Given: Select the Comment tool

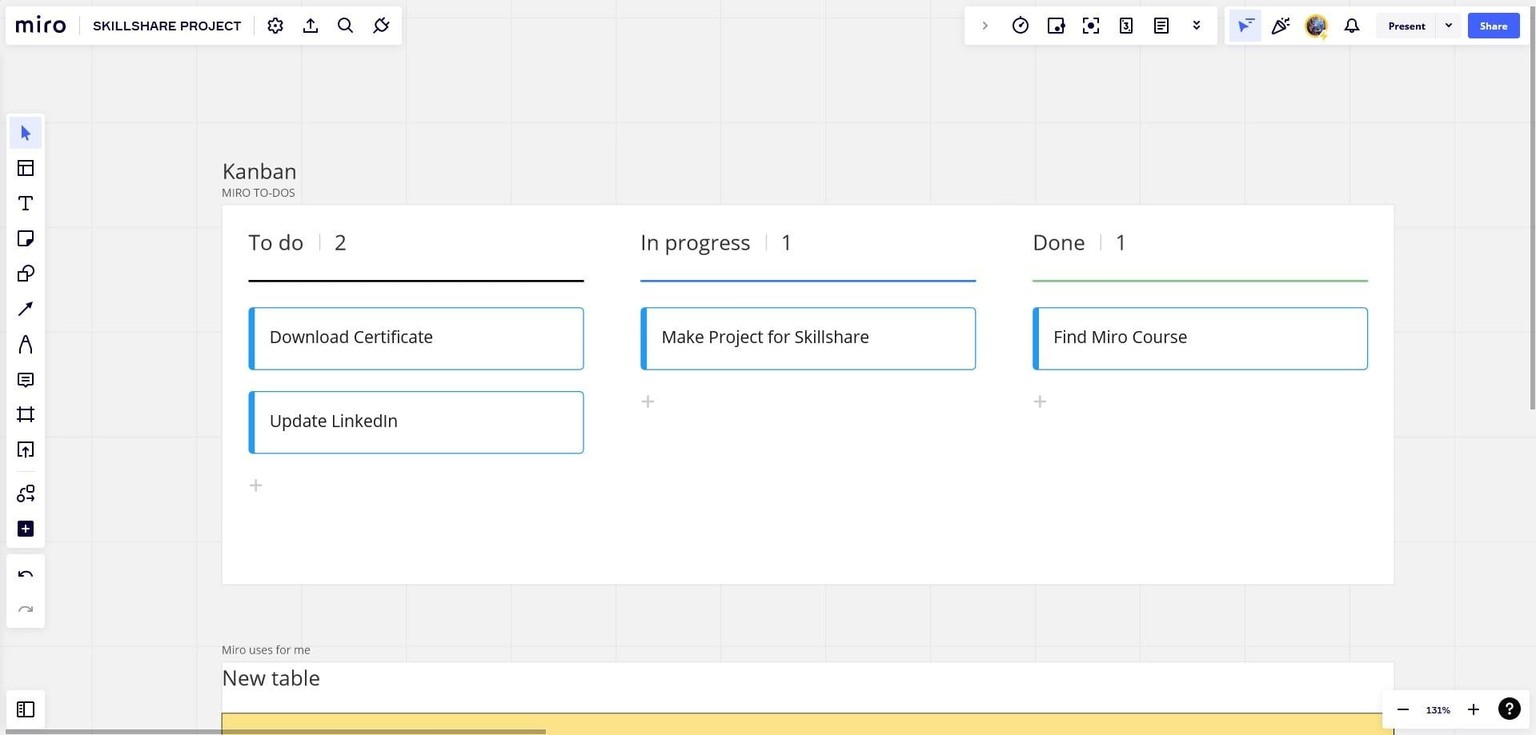Looking at the screenshot, I should (x=26, y=379).
